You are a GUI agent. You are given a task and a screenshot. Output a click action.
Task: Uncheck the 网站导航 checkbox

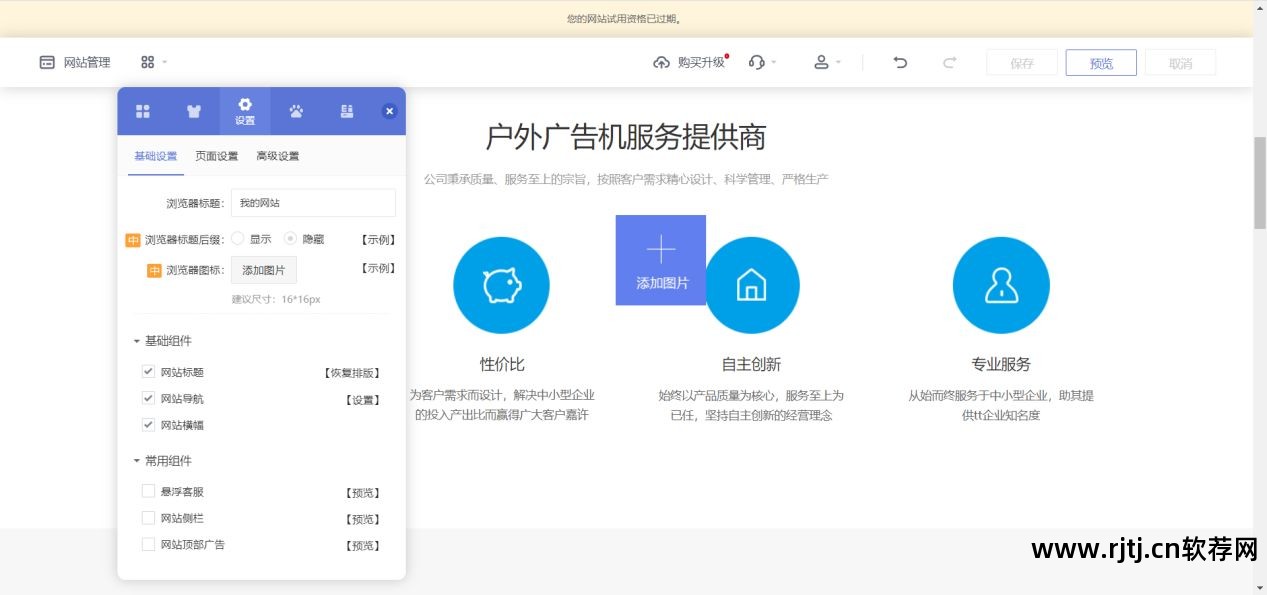tap(148, 398)
